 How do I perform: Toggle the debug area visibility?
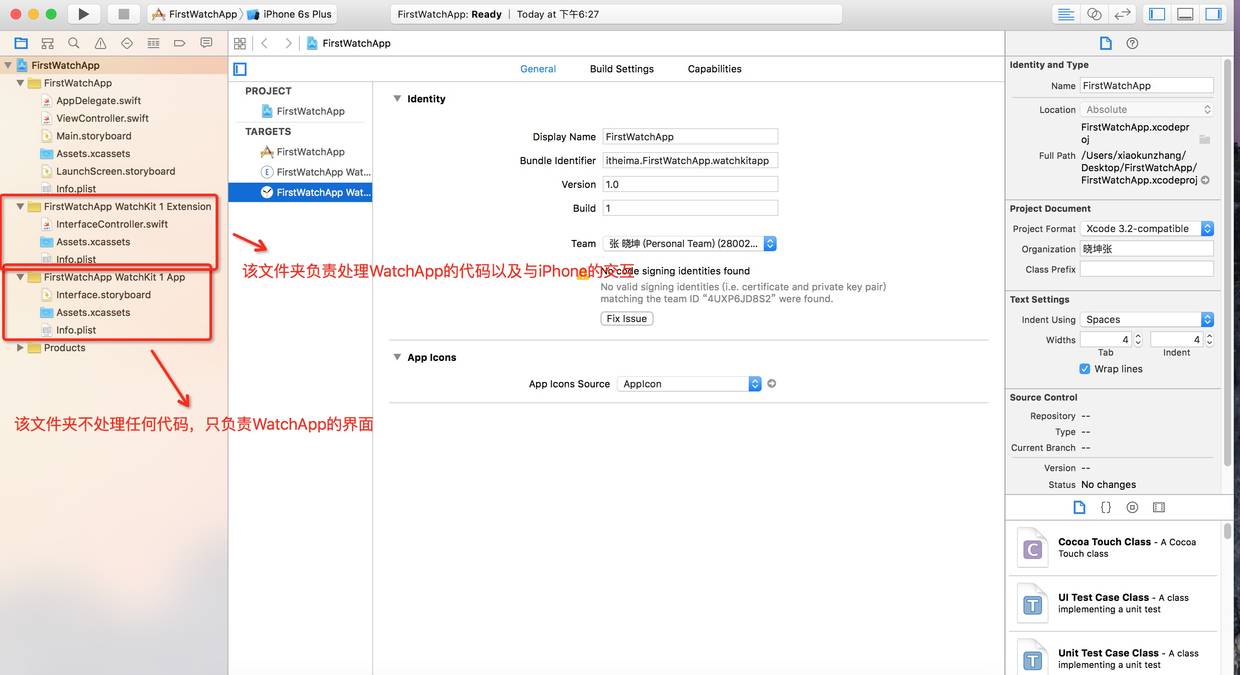tap(1185, 14)
